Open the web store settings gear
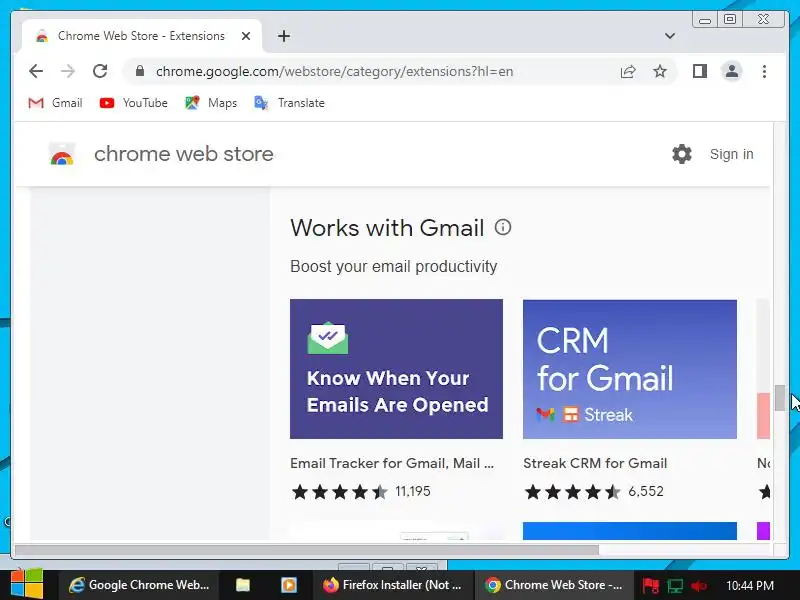Viewport: 800px width, 600px height. coord(682,154)
